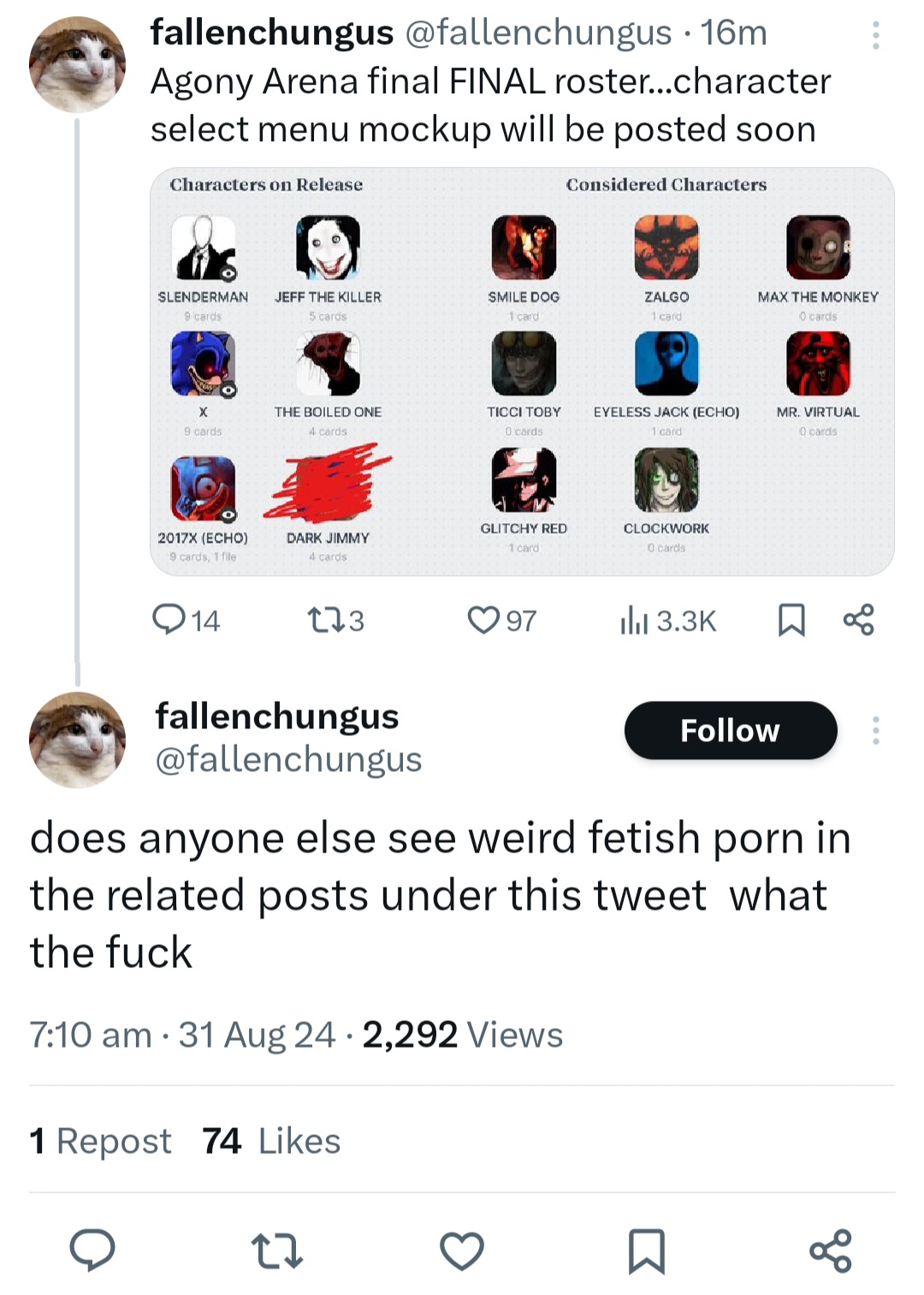Repost the main tweet from bottom action bar

click(x=277, y=1250)
